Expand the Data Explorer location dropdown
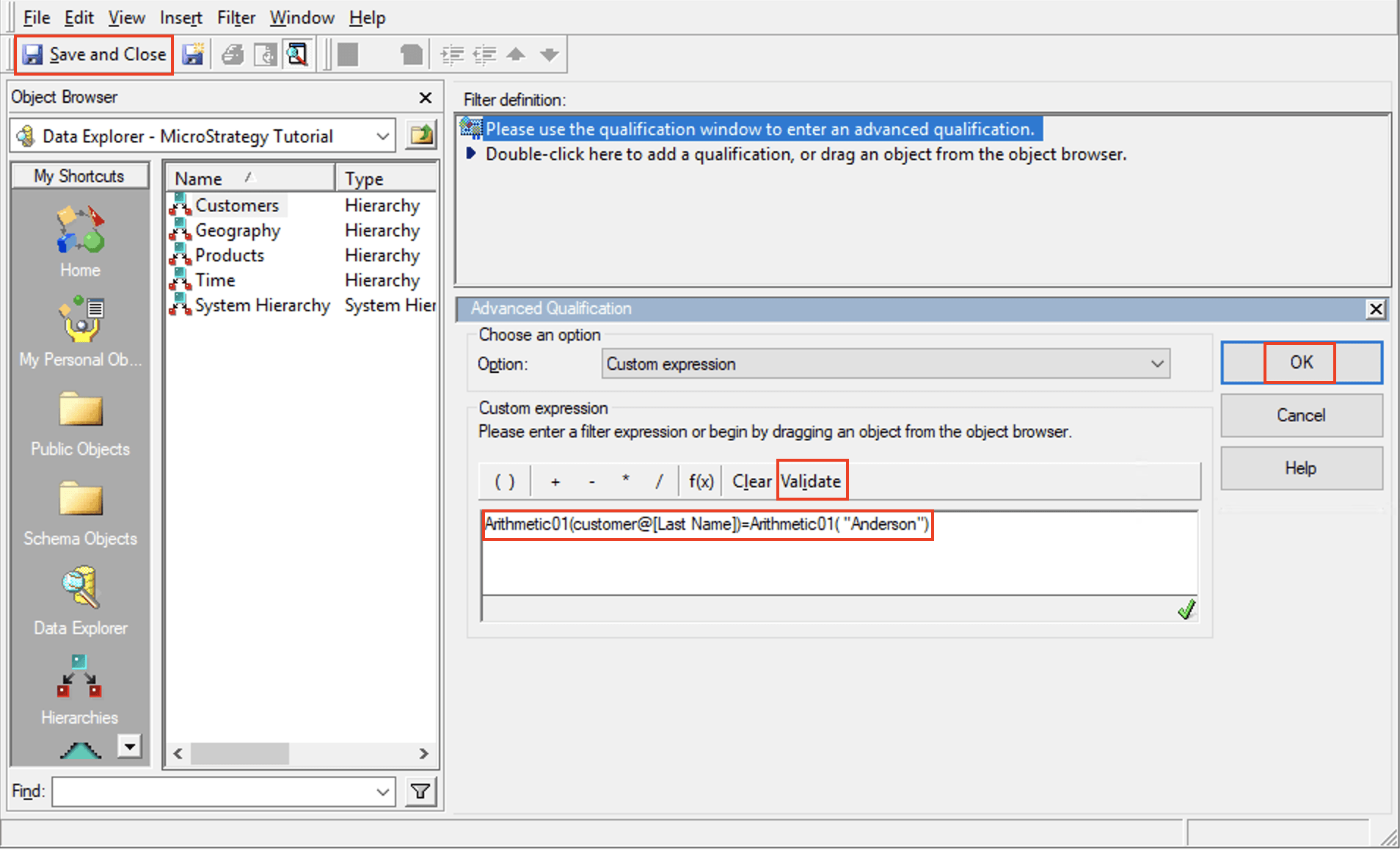 [382, 137]
